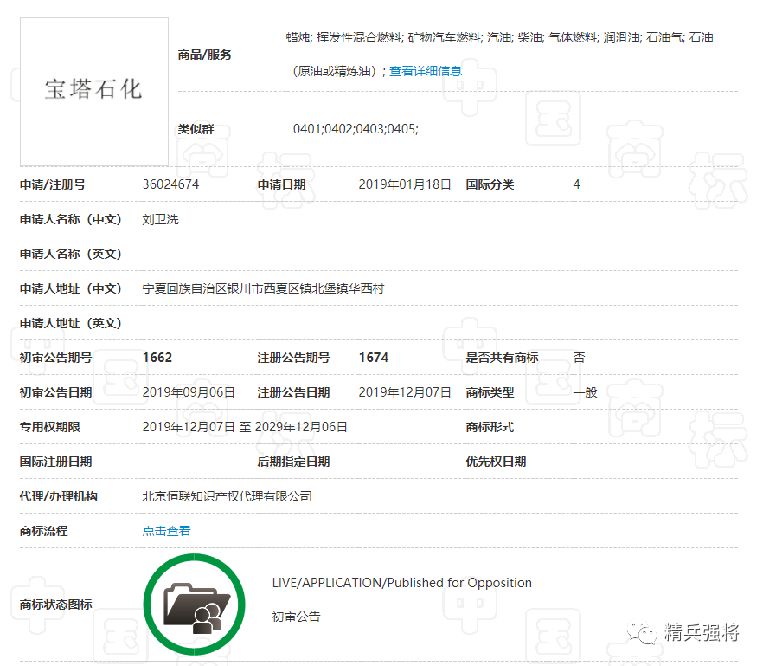Select the 初审公告 status text

(x=296, y=616)
